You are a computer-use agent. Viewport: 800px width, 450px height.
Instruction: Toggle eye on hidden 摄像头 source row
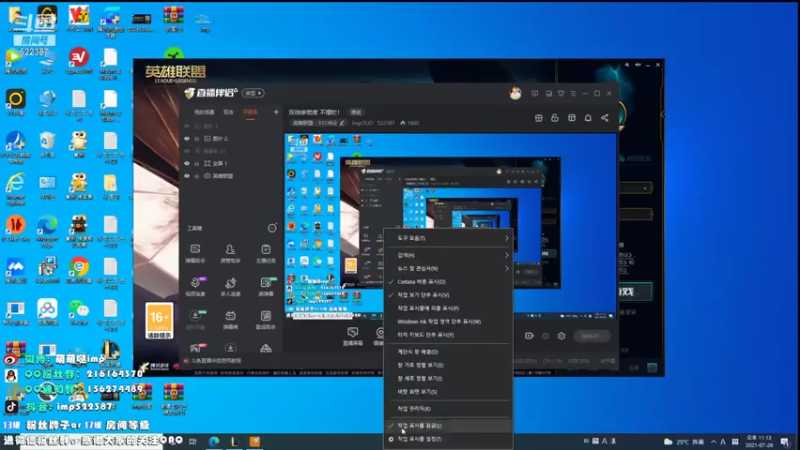coord(187,151)
